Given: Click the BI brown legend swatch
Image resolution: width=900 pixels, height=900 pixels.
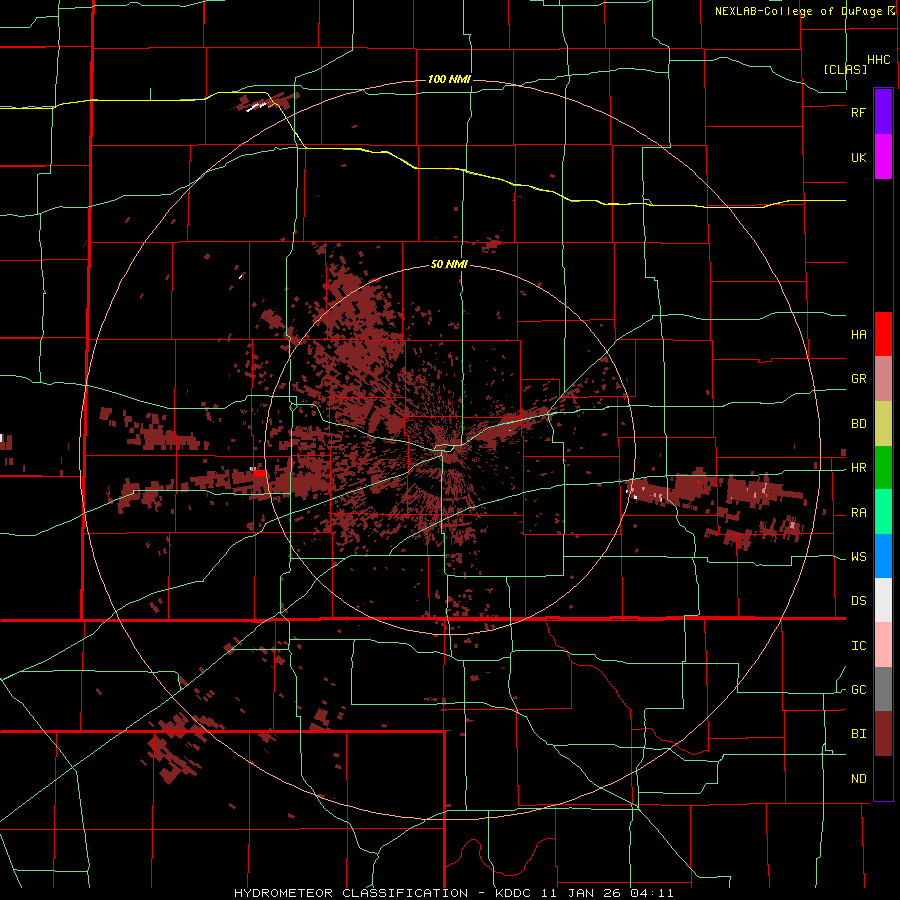Looking at the screenshot, I should (883, 734).
